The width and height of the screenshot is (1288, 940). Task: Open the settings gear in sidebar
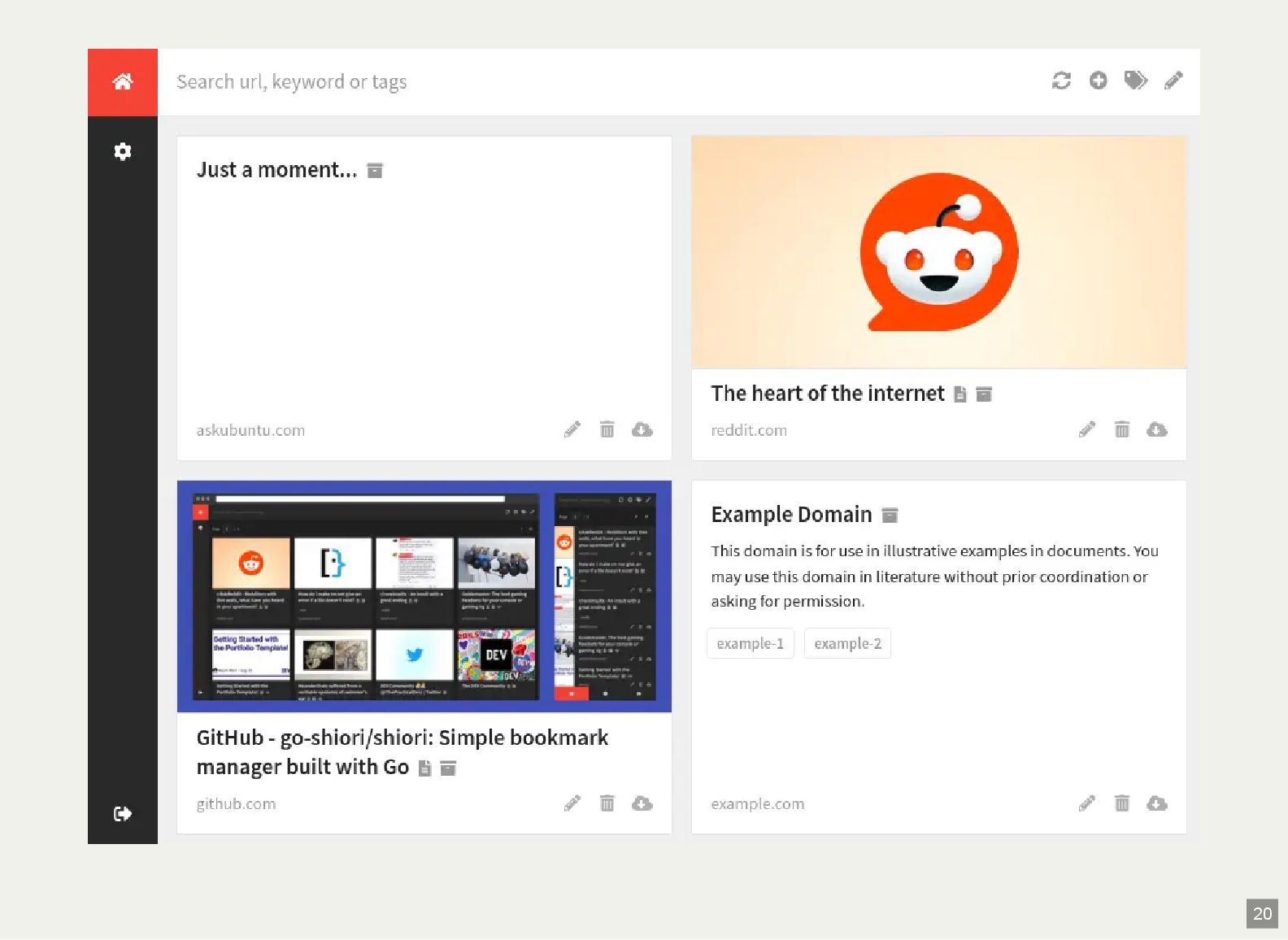click(x=123, y=151)
